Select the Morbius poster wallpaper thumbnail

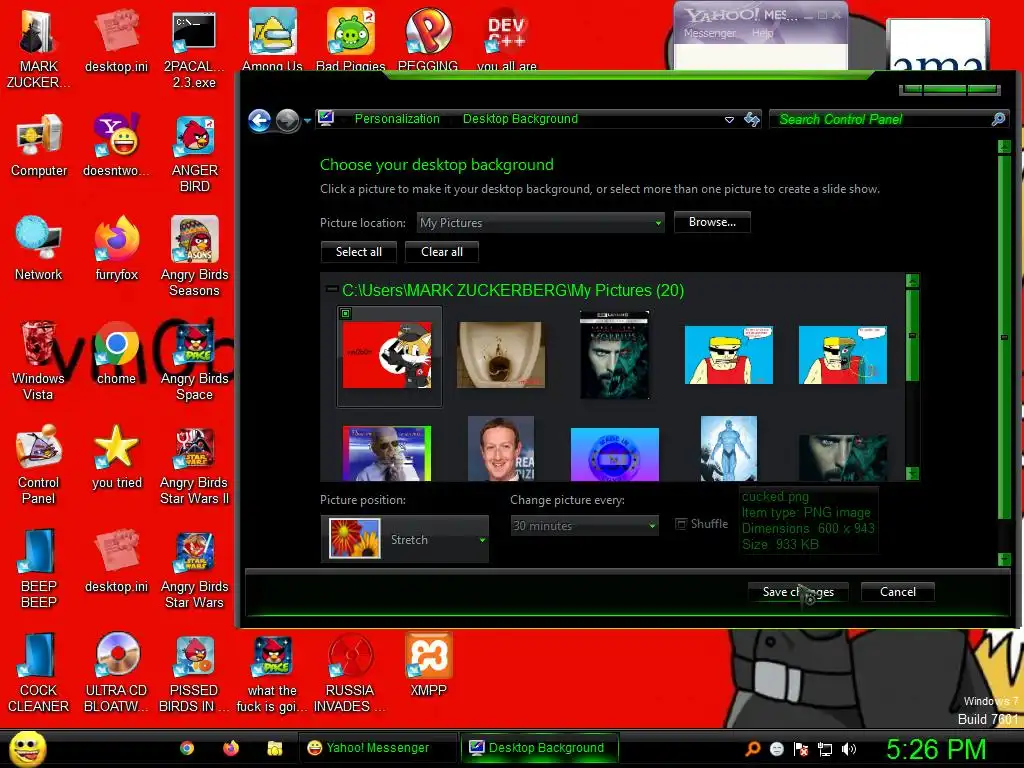pos(615,355)
